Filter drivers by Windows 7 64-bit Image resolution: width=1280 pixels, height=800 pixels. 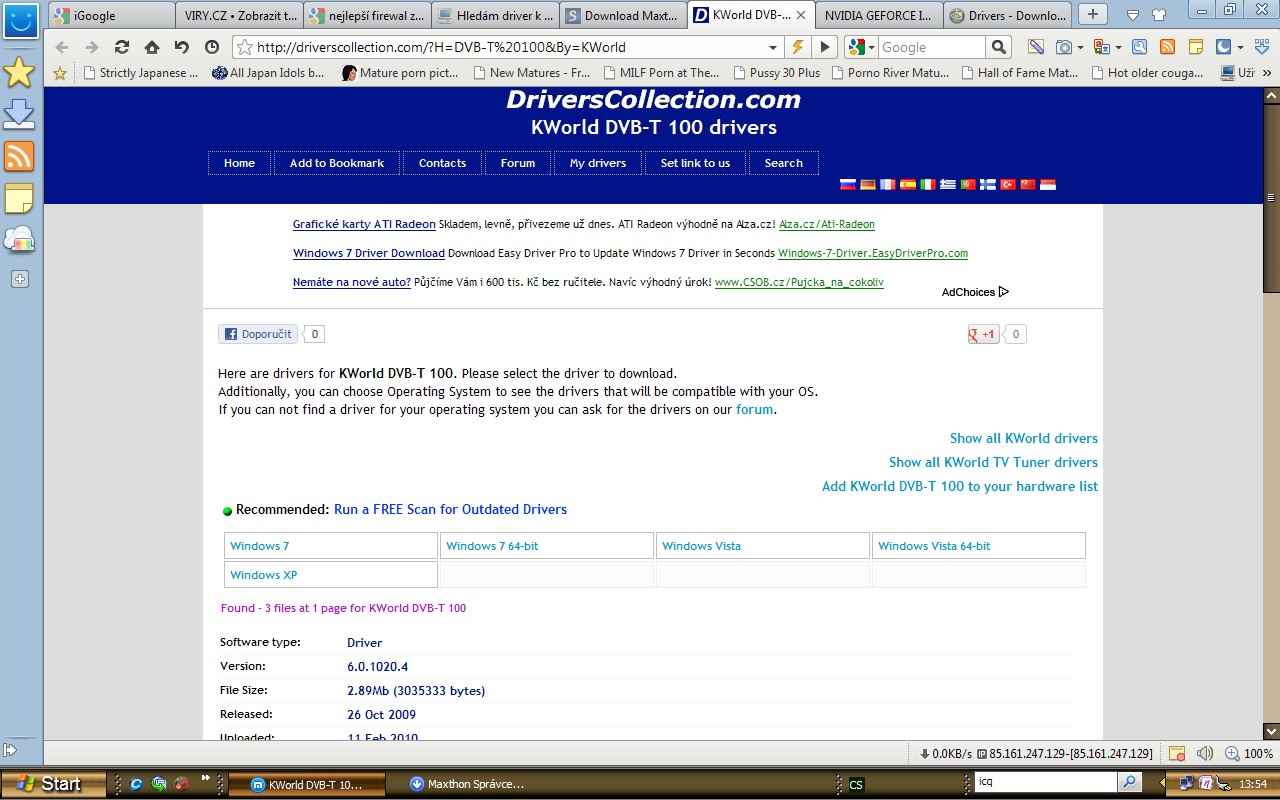click(x=547, y=546)
